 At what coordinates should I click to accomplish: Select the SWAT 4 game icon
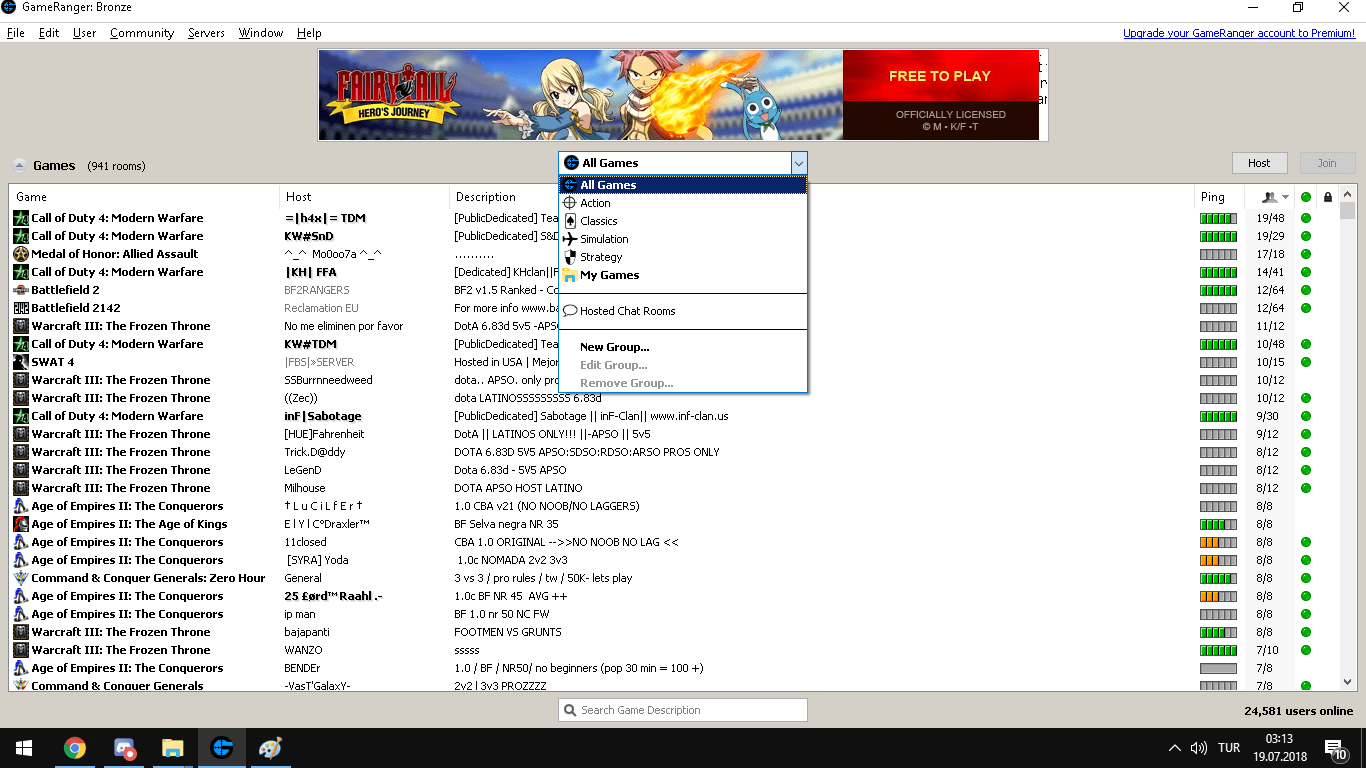coord(21,362)
